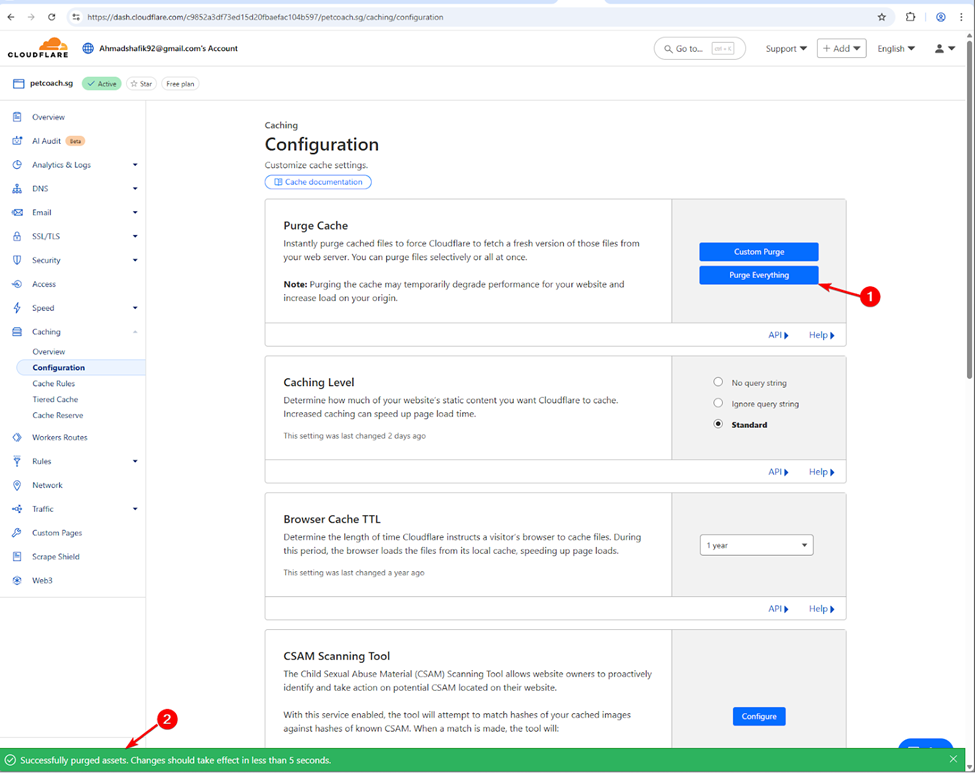Viewport: 975px width, 773px height.
Task: Open Cache Reserve menu item
Action: (58, 415)
